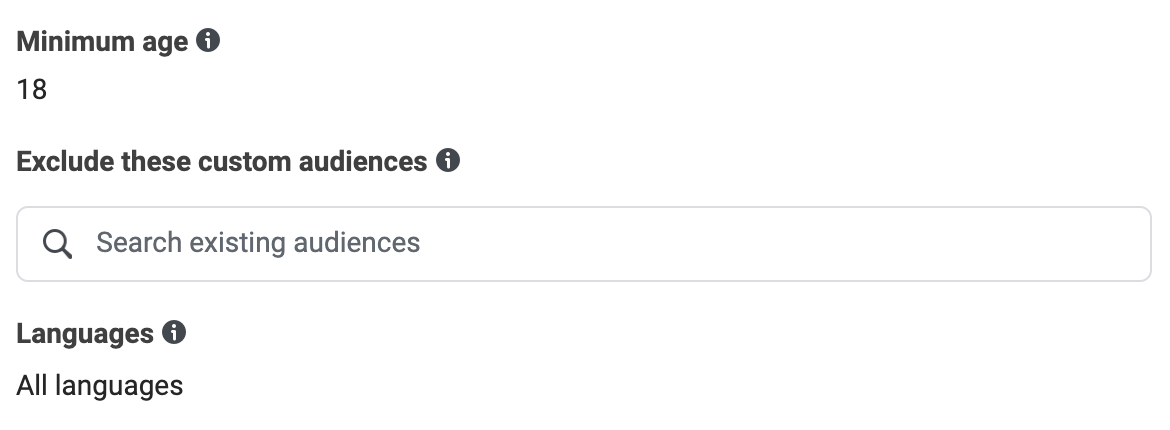Click the Exclude these custom audiences label

[x=222, y=161]
